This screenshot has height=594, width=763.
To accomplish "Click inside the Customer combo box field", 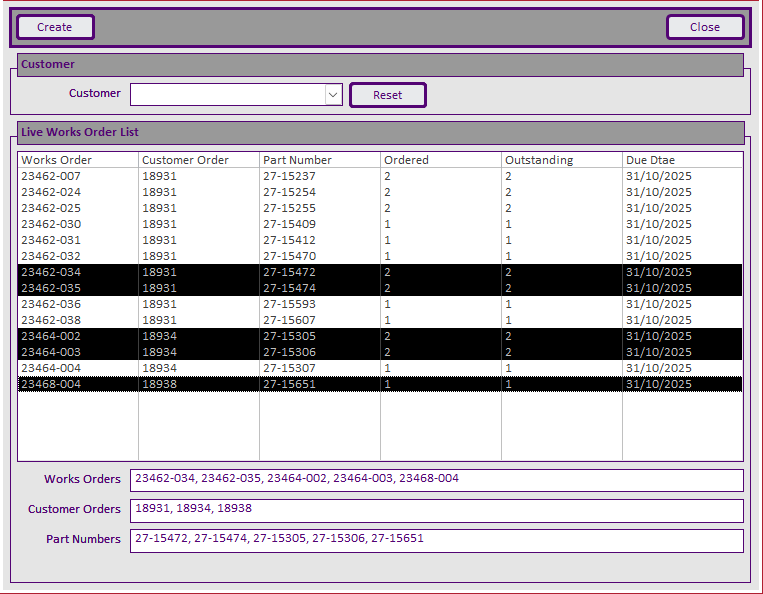I will pos(227,95).
